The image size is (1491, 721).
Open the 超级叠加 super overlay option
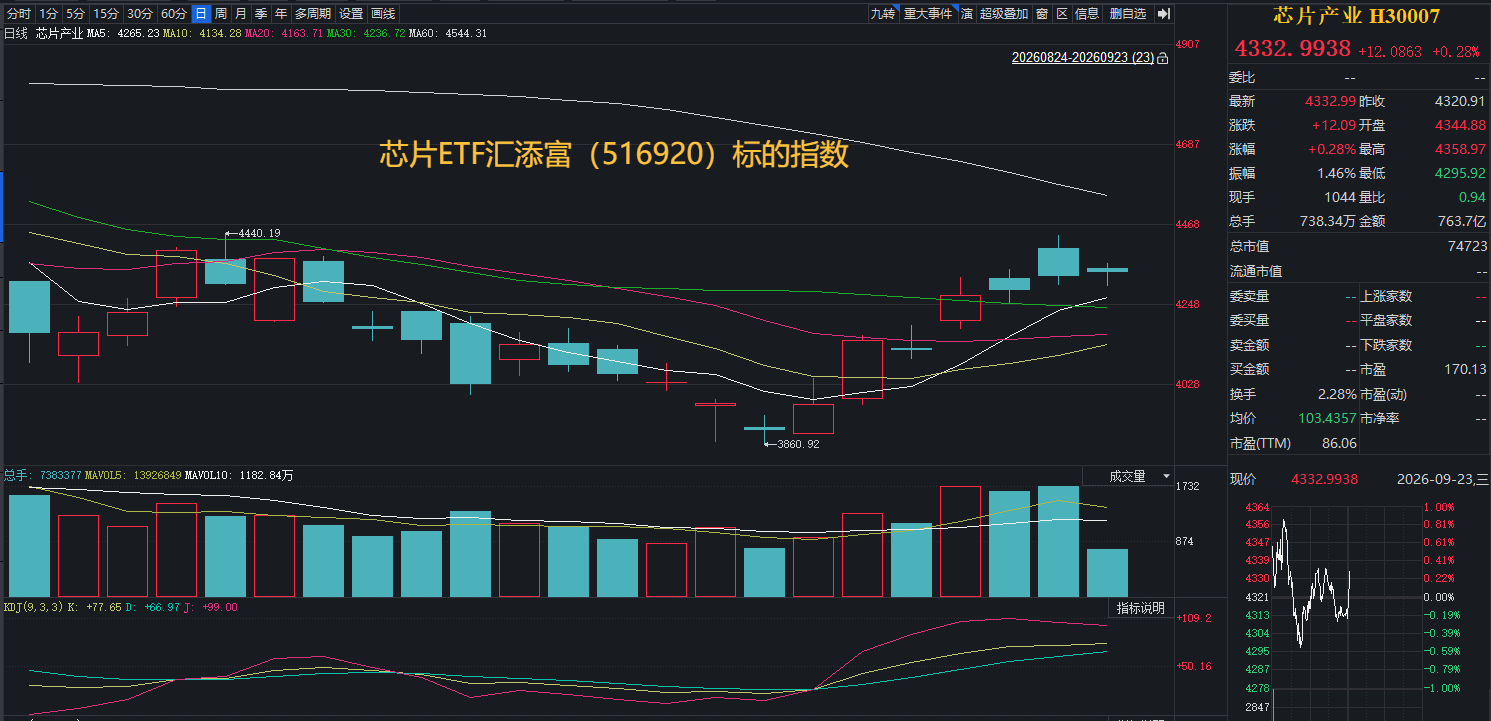1003,14
